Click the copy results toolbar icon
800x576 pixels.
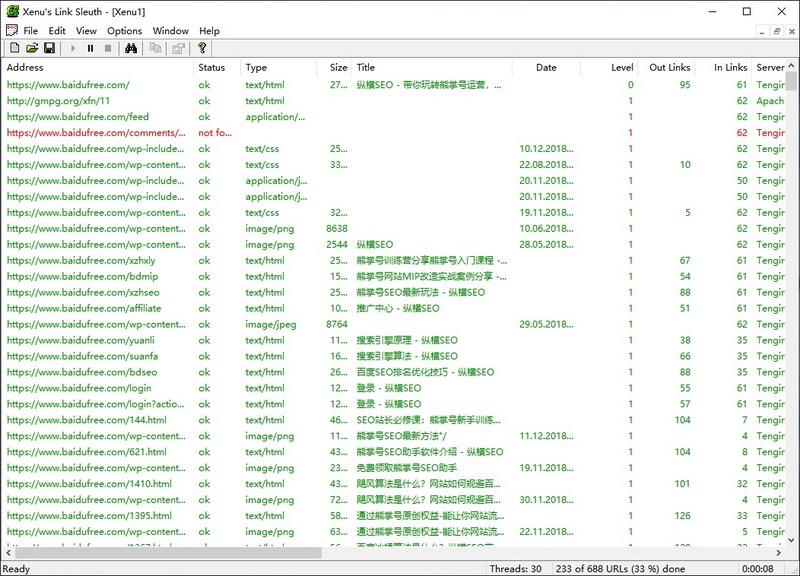pos(153,50)
